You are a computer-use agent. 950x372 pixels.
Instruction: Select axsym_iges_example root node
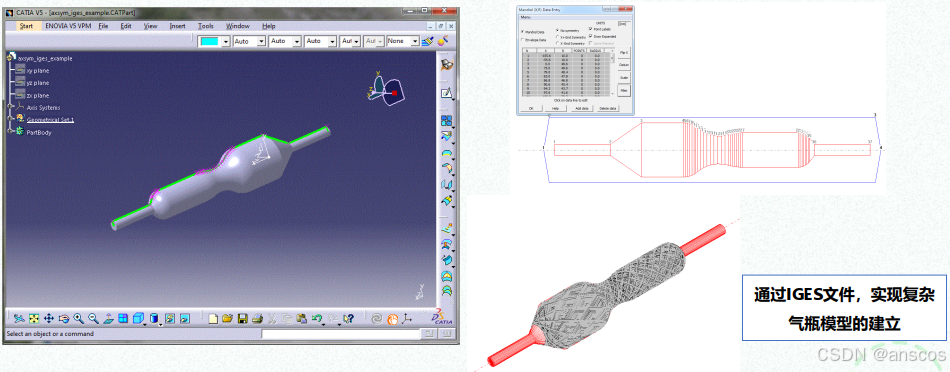[45, 59]
